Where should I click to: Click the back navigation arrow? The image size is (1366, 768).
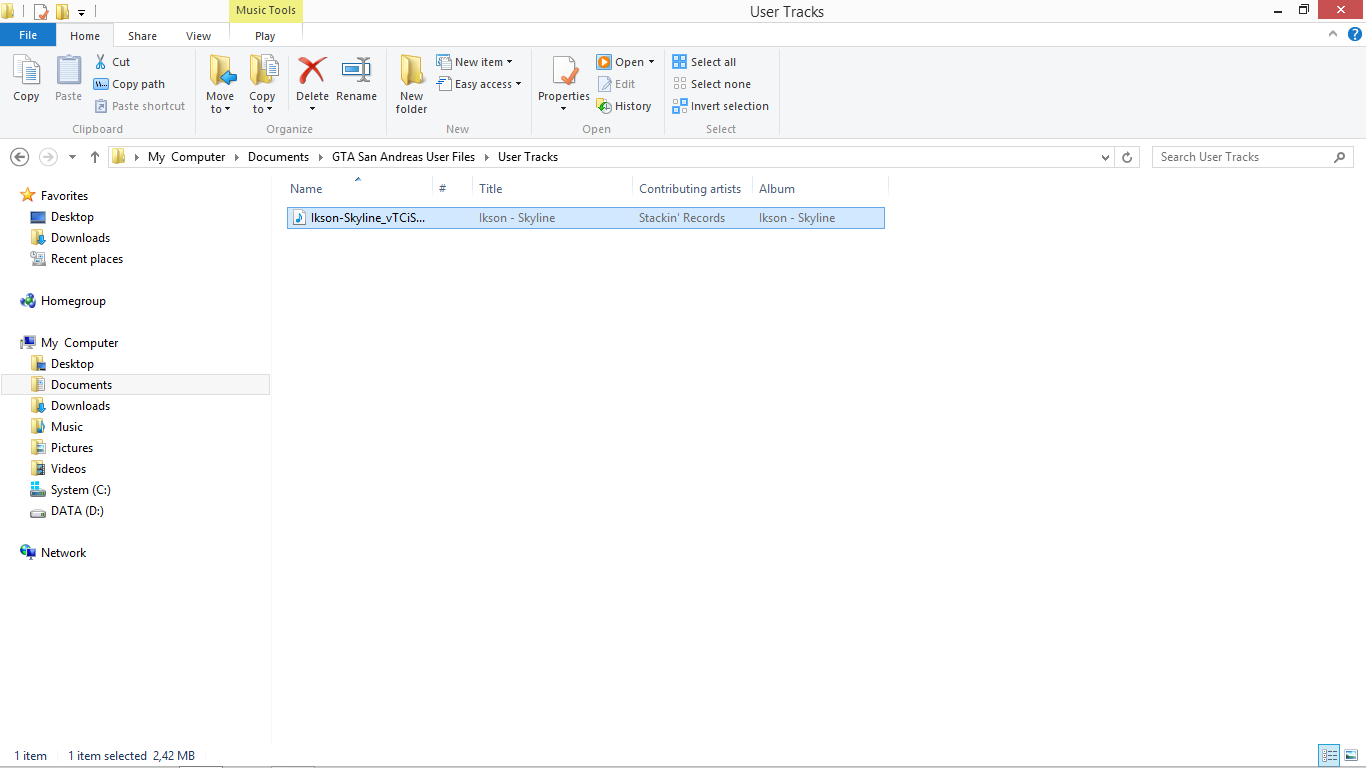point(18,157)
